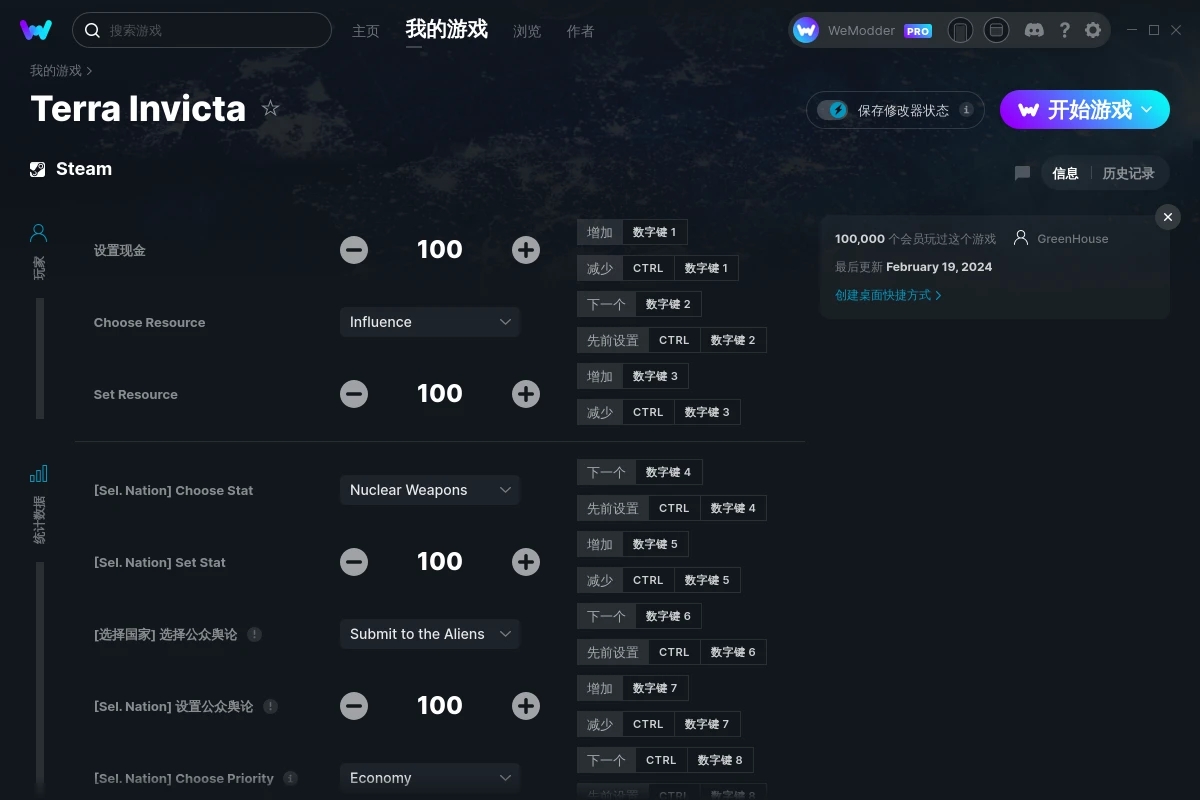Screen dimensions: 1200x800
Task: Toggle the 保存修改器状态 switch
Action: click(832, 110)
